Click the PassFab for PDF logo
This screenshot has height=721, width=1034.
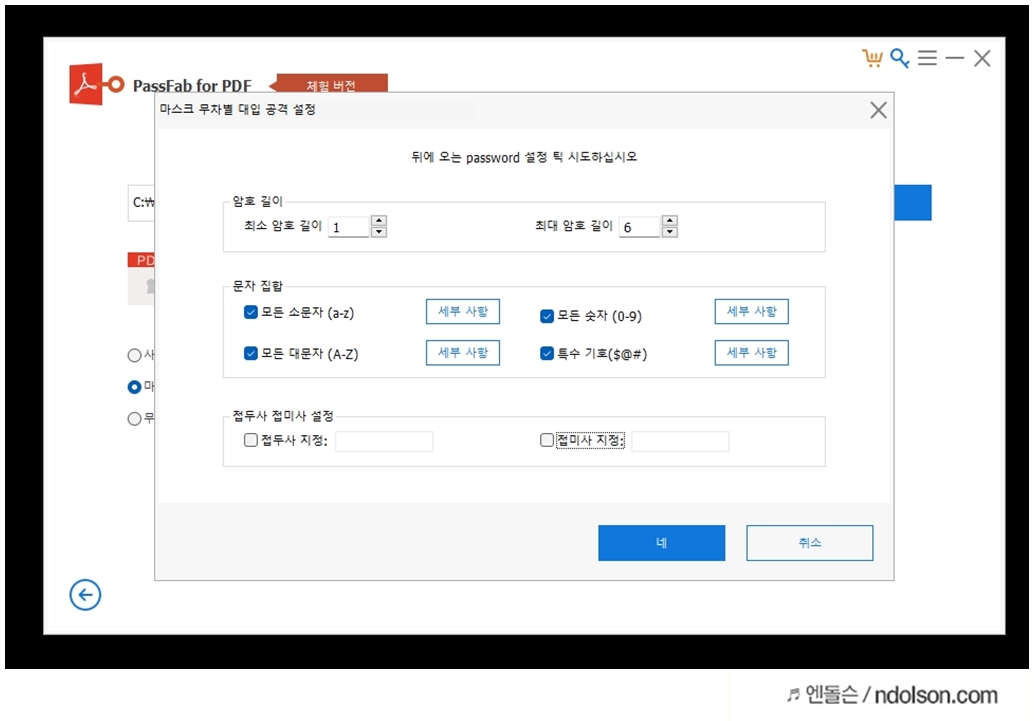coord(96,84)
